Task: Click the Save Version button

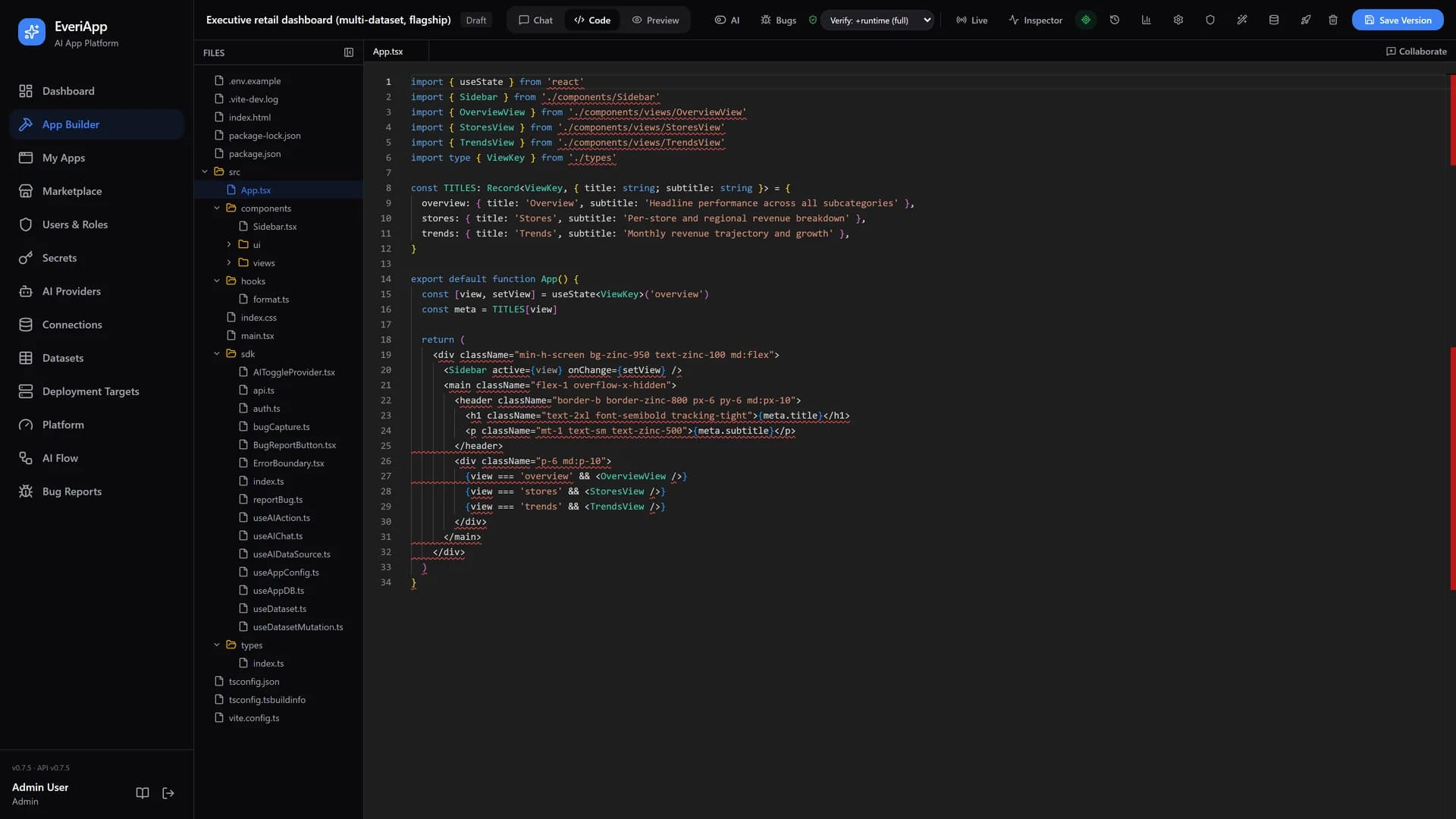Action: pyautogui.click(x=1398, y=20)
